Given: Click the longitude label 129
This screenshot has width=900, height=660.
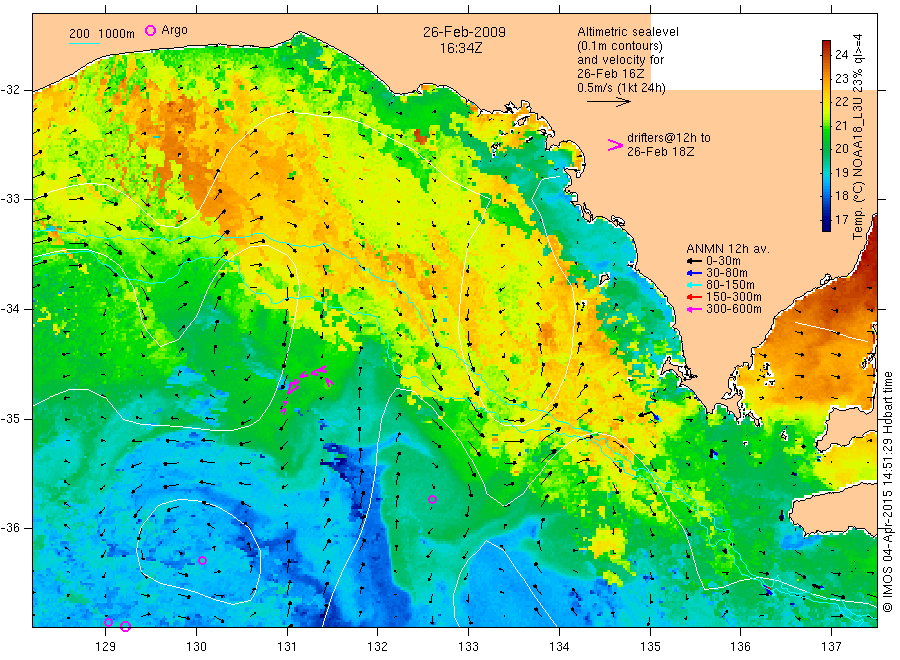Looking at the screenshot, I should coord(106,646).
